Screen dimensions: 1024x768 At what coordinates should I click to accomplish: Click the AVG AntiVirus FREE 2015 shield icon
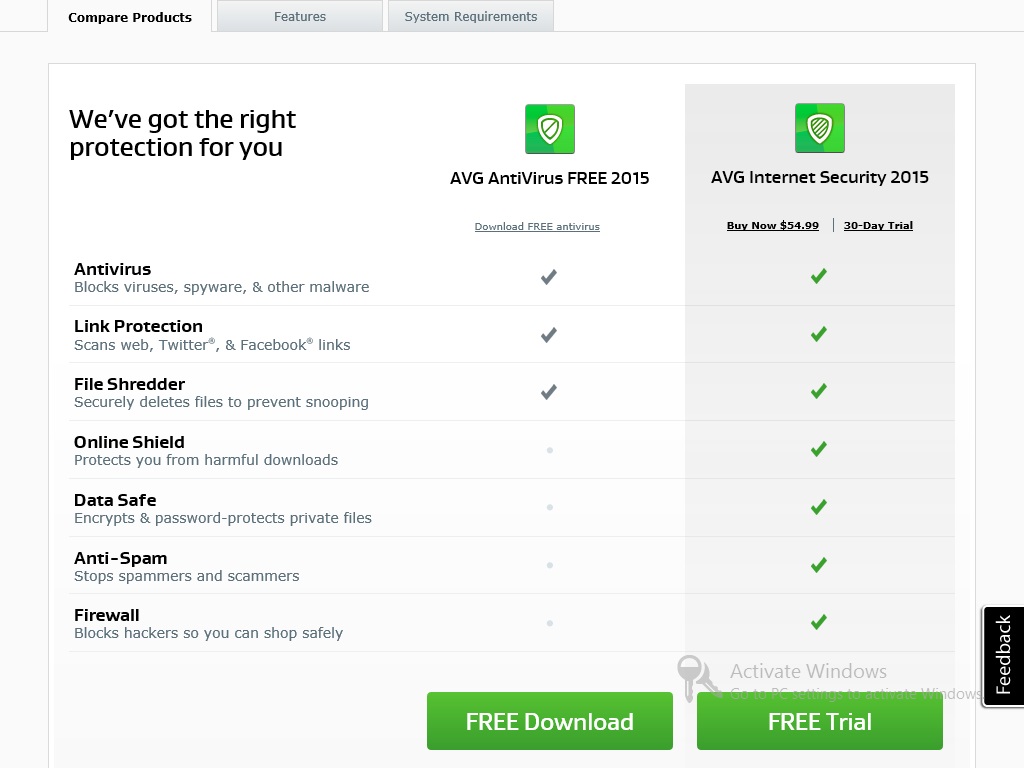coord(549,129)
